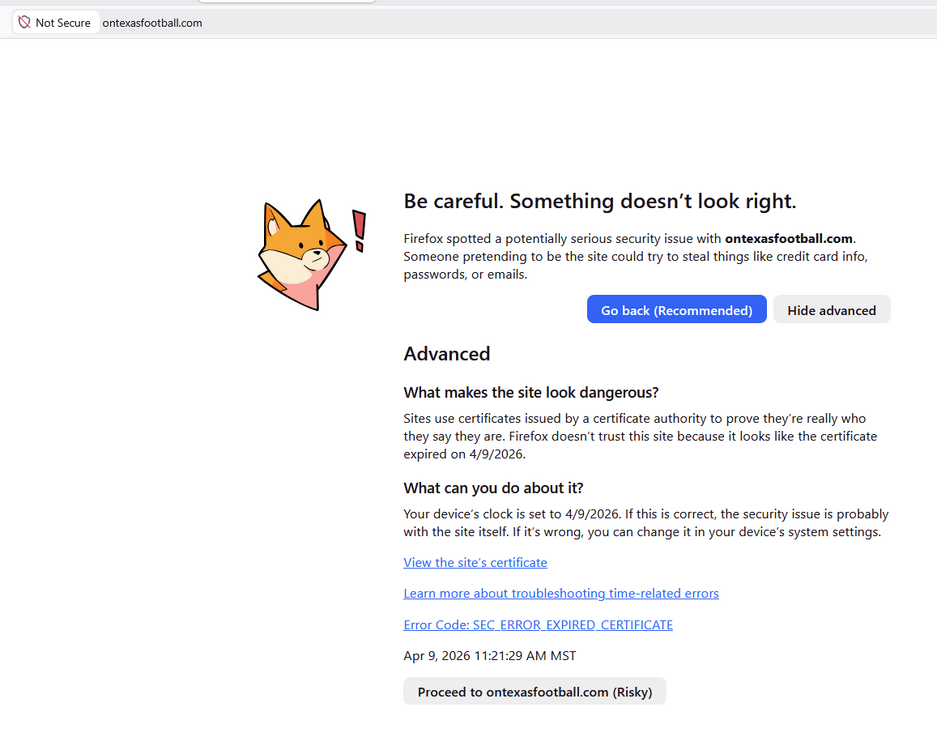Select "What can you do about it?" heading
Screen dimensions: 937x750
(493, 488)
